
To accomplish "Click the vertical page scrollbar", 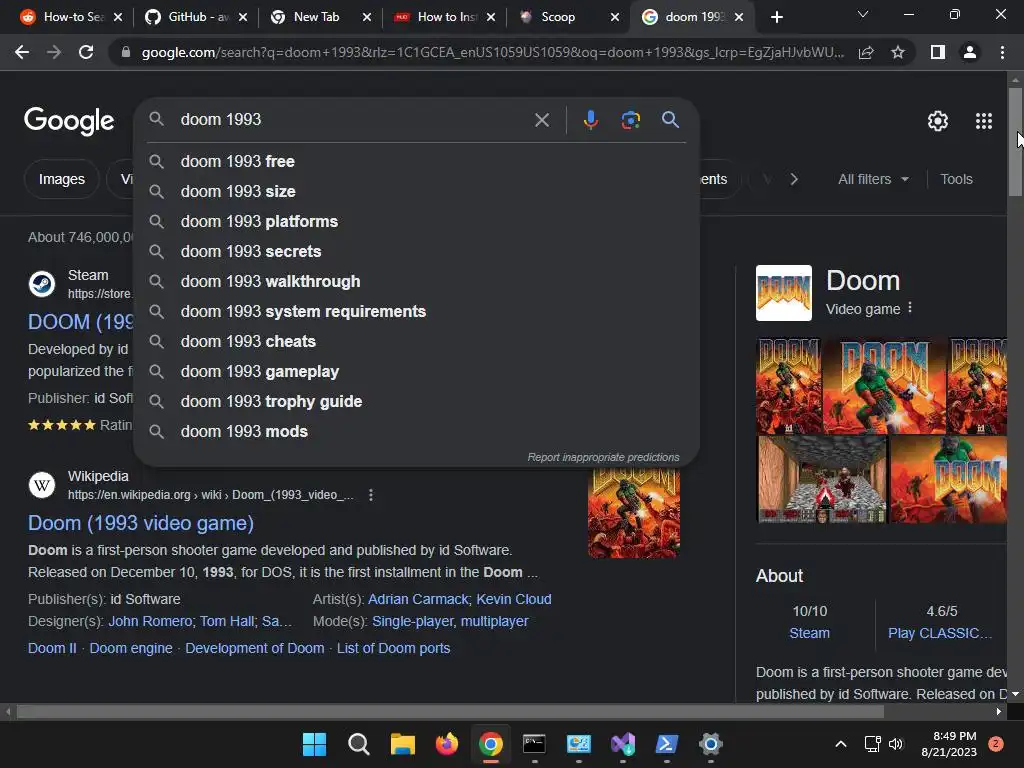I will point(1015,141).
